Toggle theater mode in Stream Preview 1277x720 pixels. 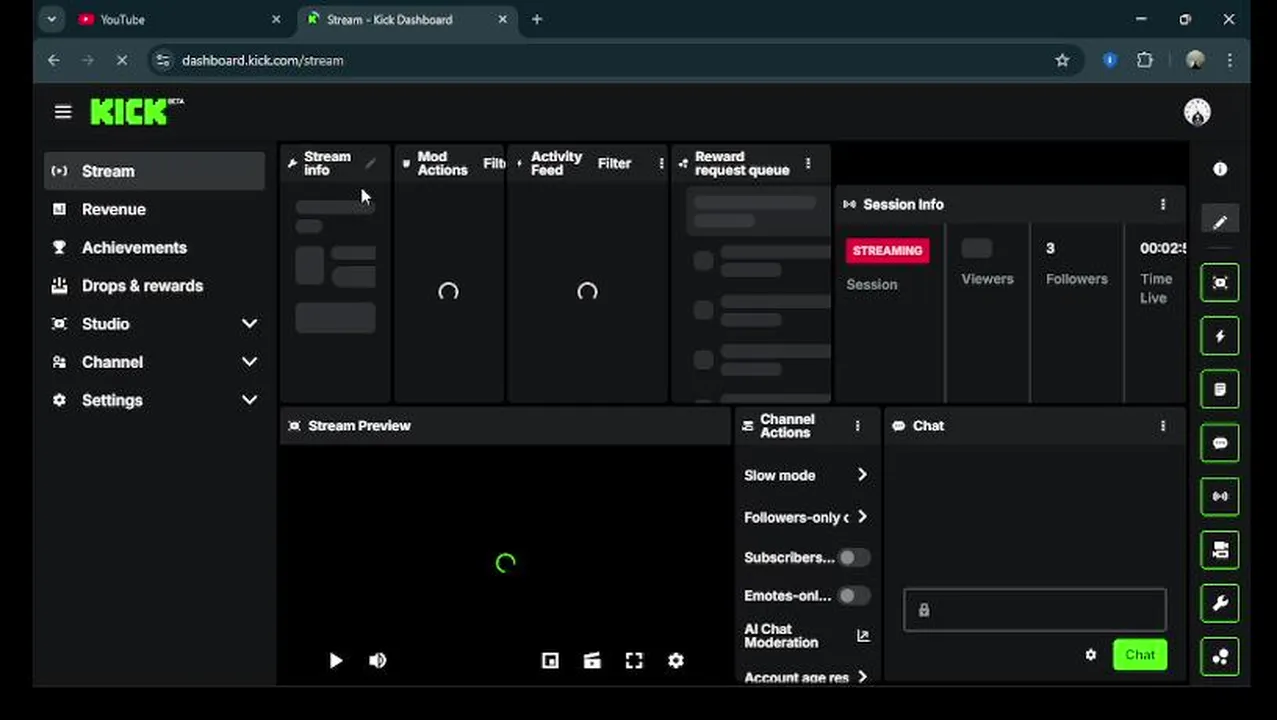pos(592,661)
